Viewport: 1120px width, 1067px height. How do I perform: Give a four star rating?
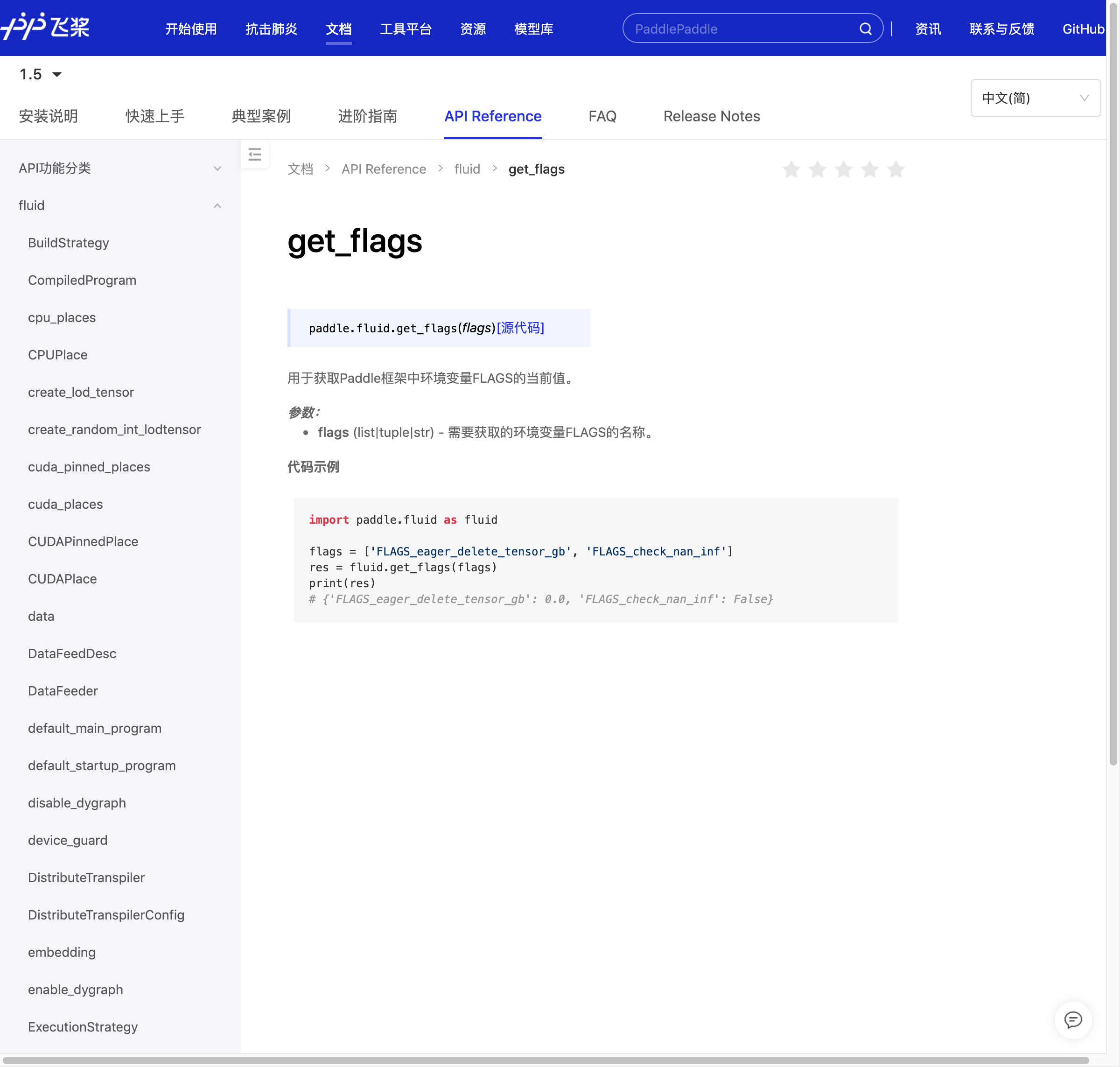click(869, 169)
